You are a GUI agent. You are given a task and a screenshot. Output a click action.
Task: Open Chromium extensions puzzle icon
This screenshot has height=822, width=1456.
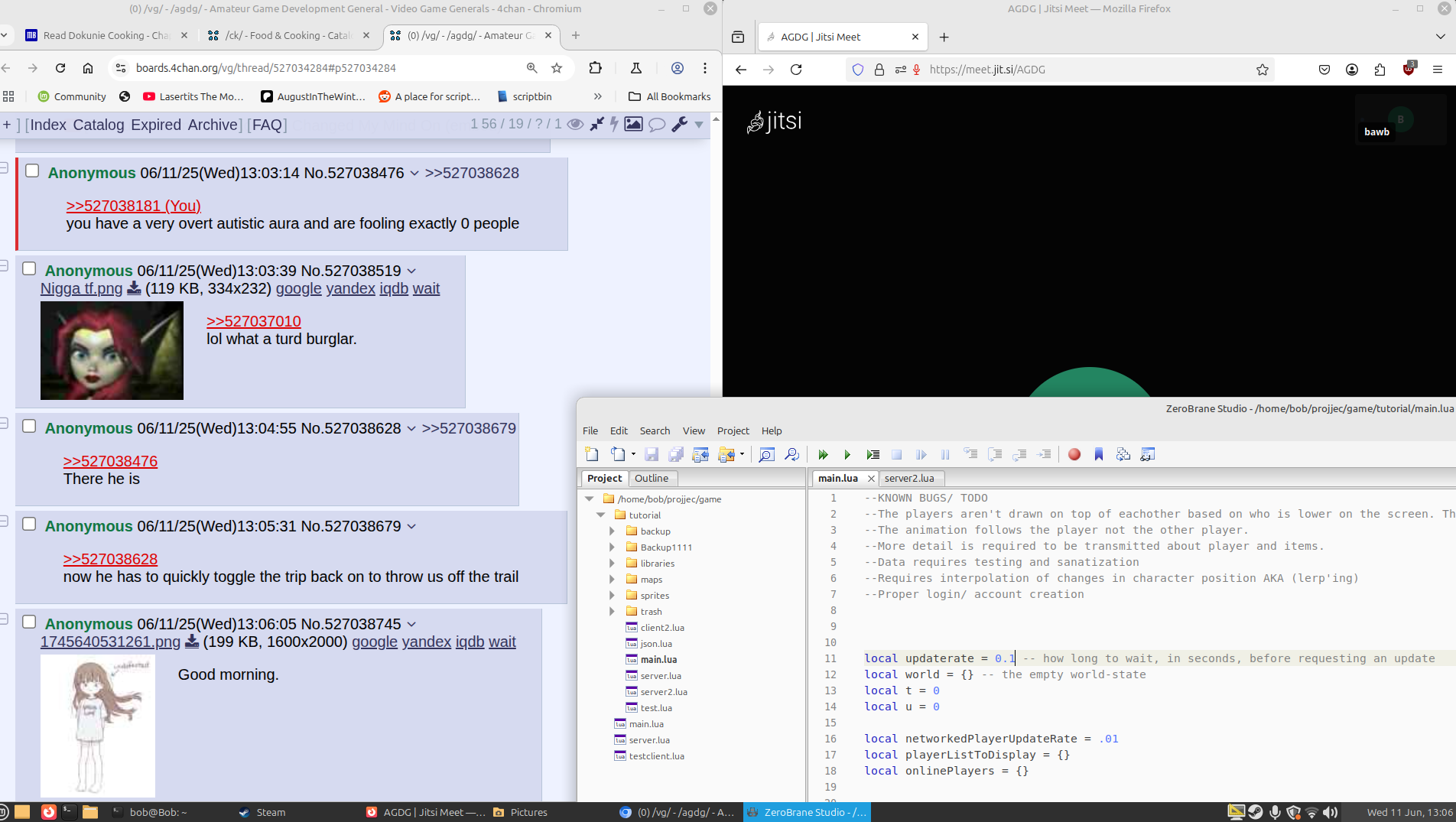pos(595,68)
